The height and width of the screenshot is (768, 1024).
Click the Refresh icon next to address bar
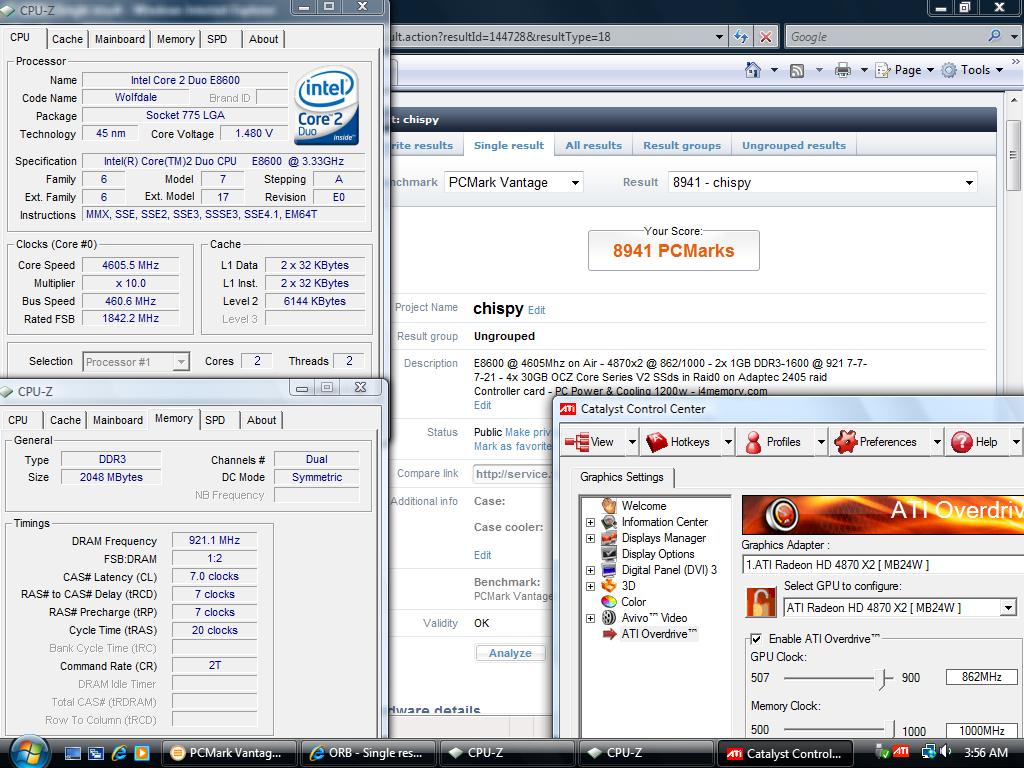[741, 37]
